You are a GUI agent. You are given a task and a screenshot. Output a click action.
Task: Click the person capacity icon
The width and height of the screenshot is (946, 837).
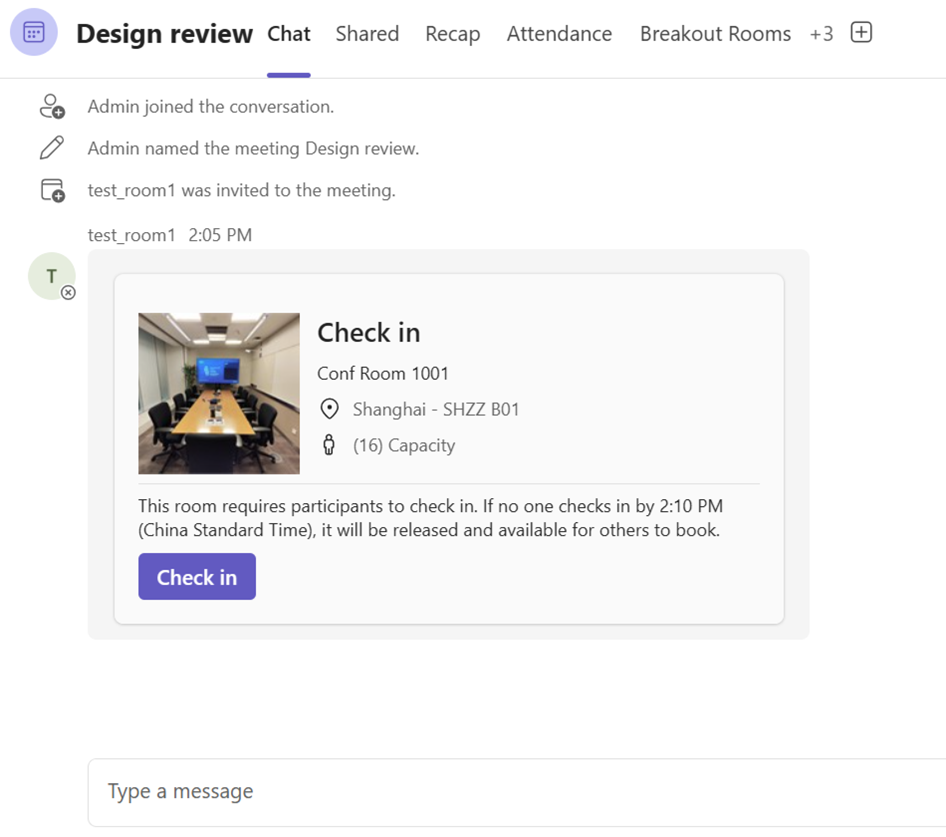[x=329, y=445]
